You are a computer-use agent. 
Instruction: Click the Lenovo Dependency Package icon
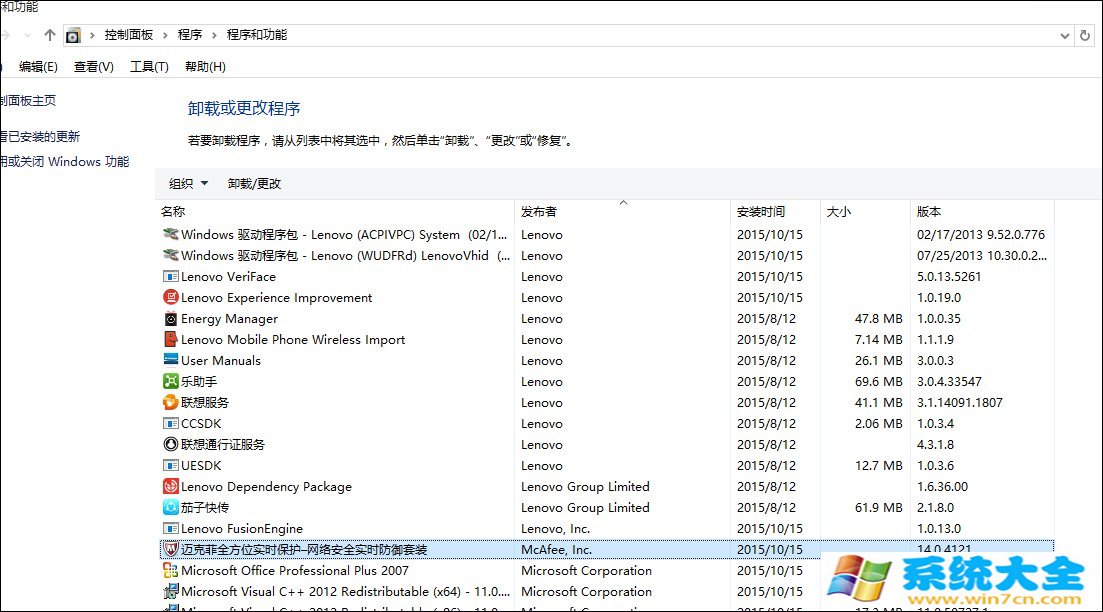170,486
